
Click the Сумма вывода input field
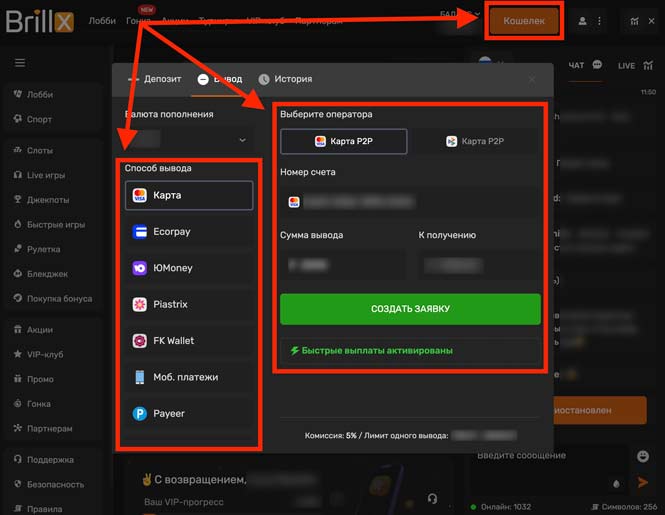click(343, 265)
